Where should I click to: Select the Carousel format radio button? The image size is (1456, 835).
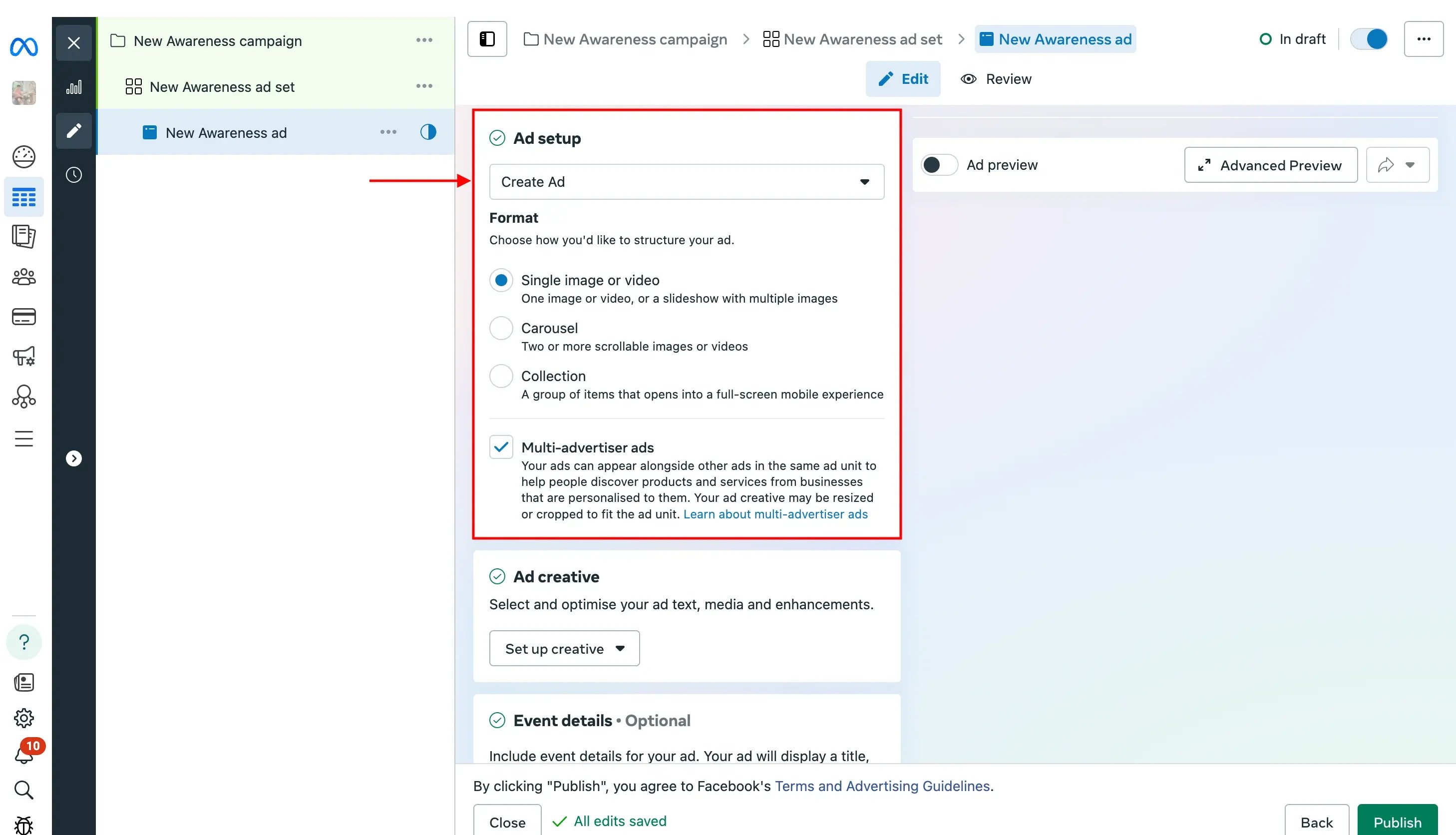point(501,328)
